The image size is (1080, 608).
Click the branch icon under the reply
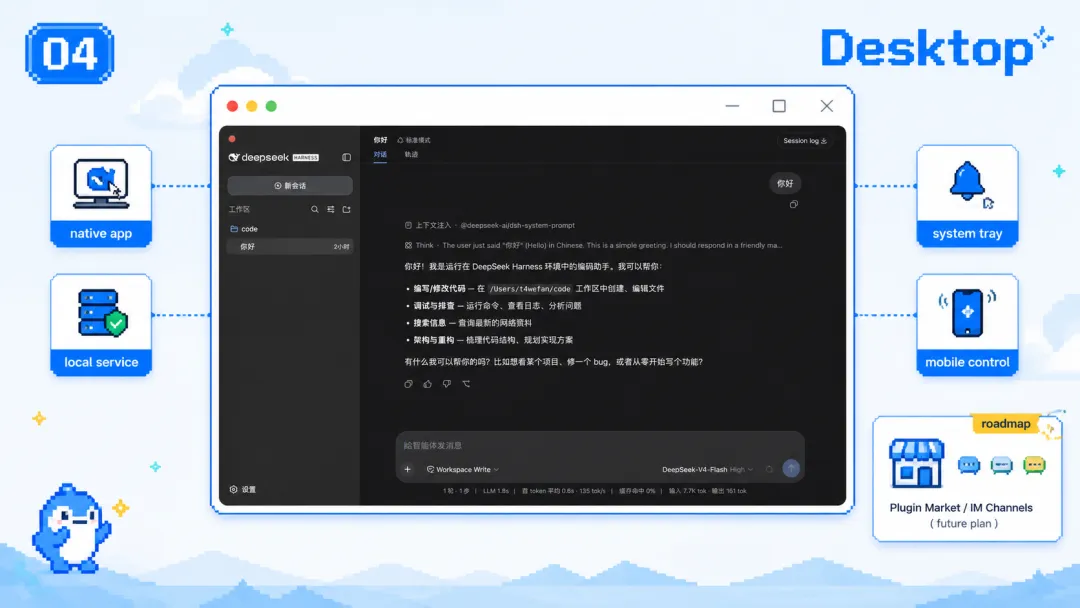(x=466, y=384)
